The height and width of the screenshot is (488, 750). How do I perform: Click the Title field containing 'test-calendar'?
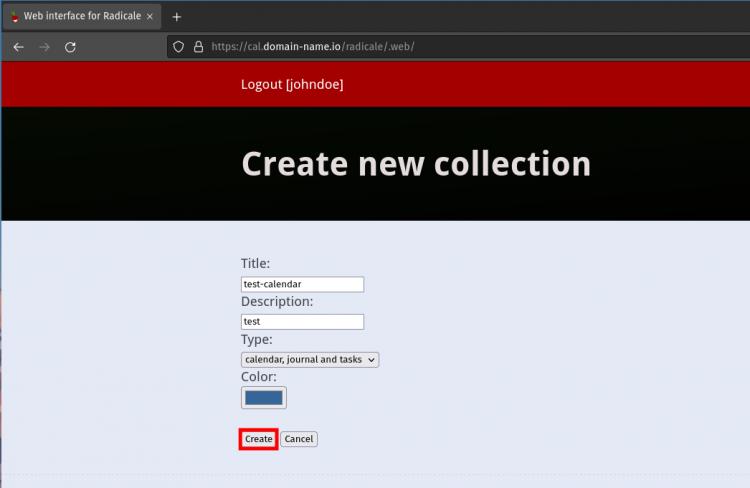click(302, 284)
